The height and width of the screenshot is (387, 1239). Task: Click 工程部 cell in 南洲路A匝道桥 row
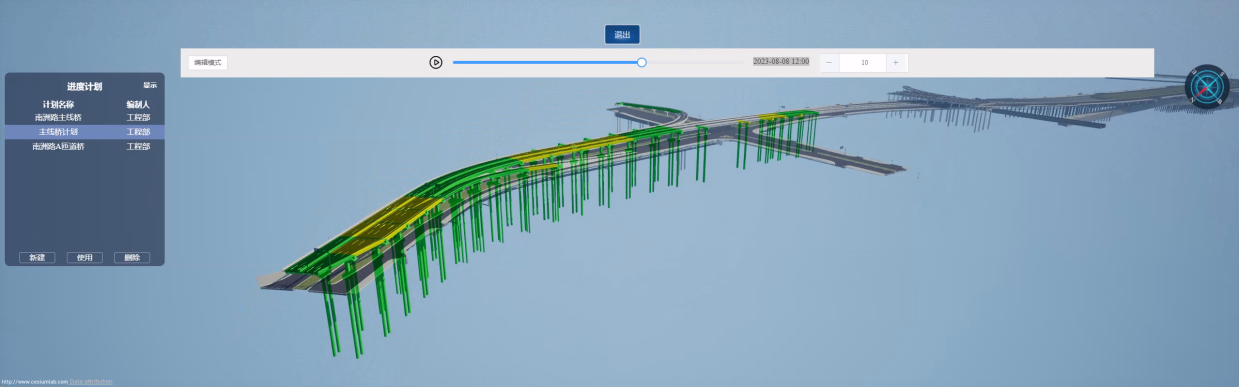pos(138,146)
